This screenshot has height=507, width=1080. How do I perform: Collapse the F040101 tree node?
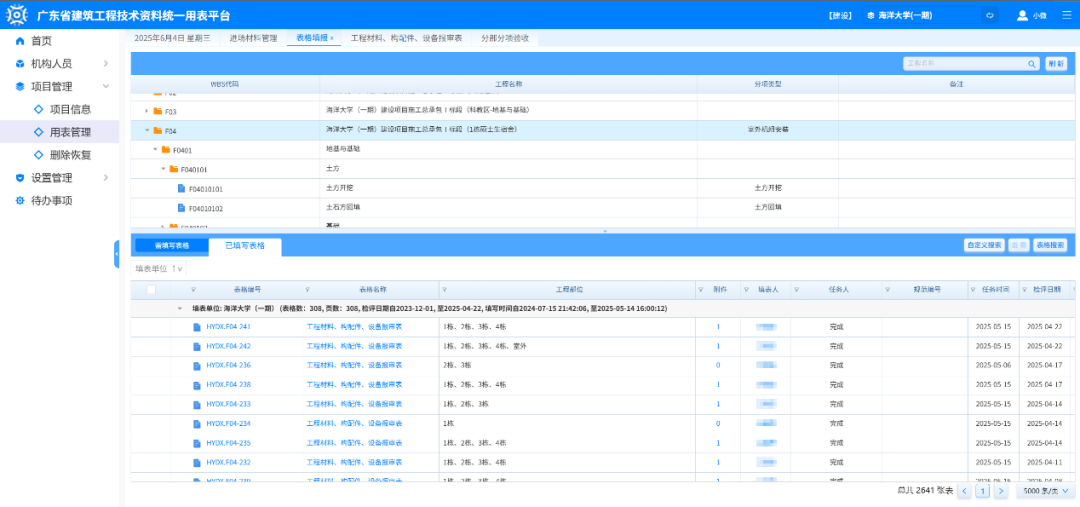163,169
